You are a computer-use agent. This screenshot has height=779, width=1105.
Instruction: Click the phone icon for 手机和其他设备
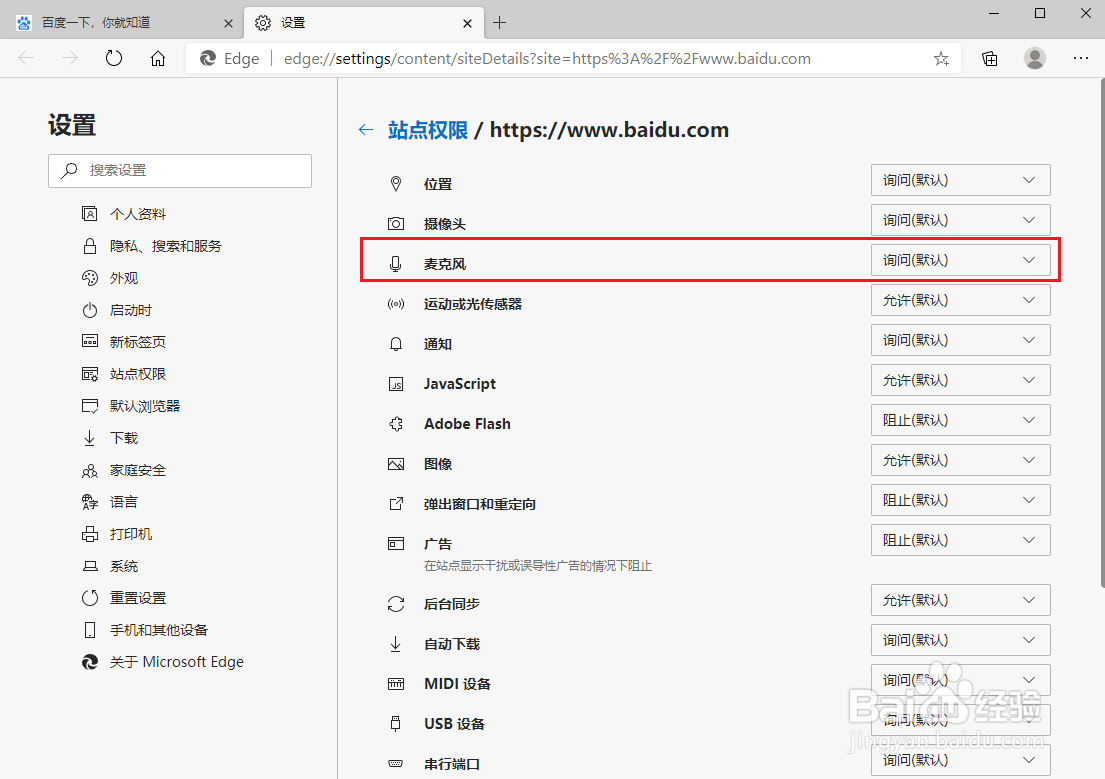89,630
